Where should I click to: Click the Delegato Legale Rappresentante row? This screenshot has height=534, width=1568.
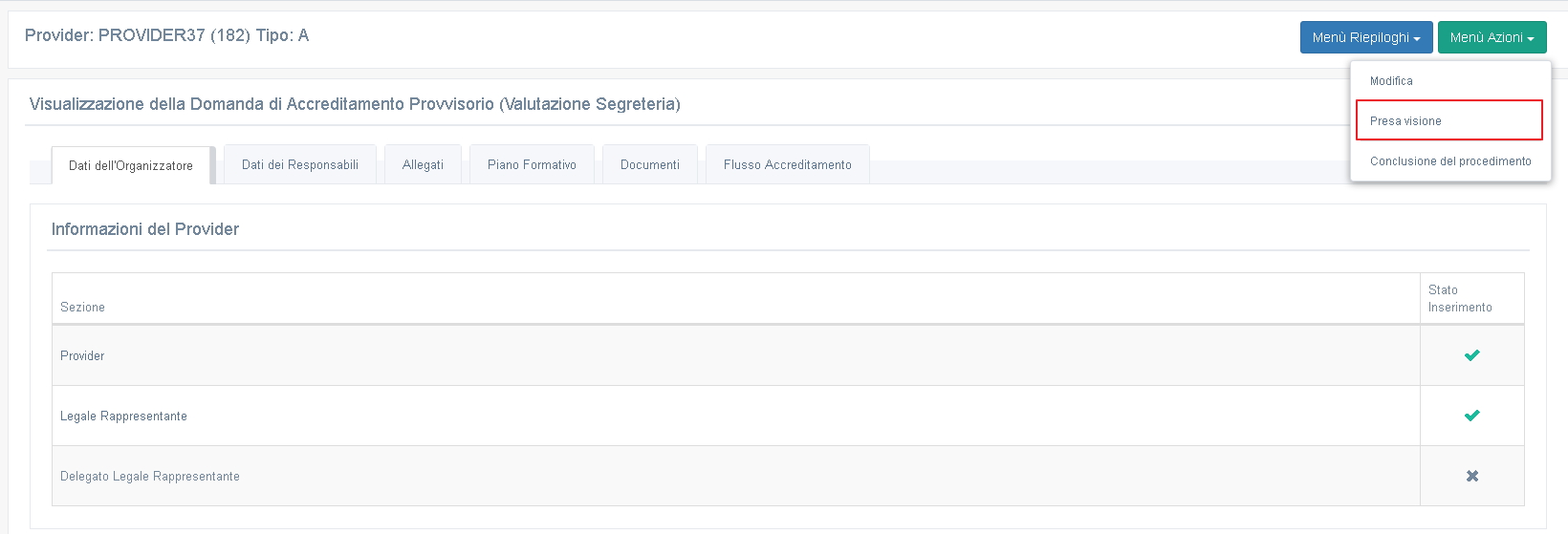click(788, 476)
